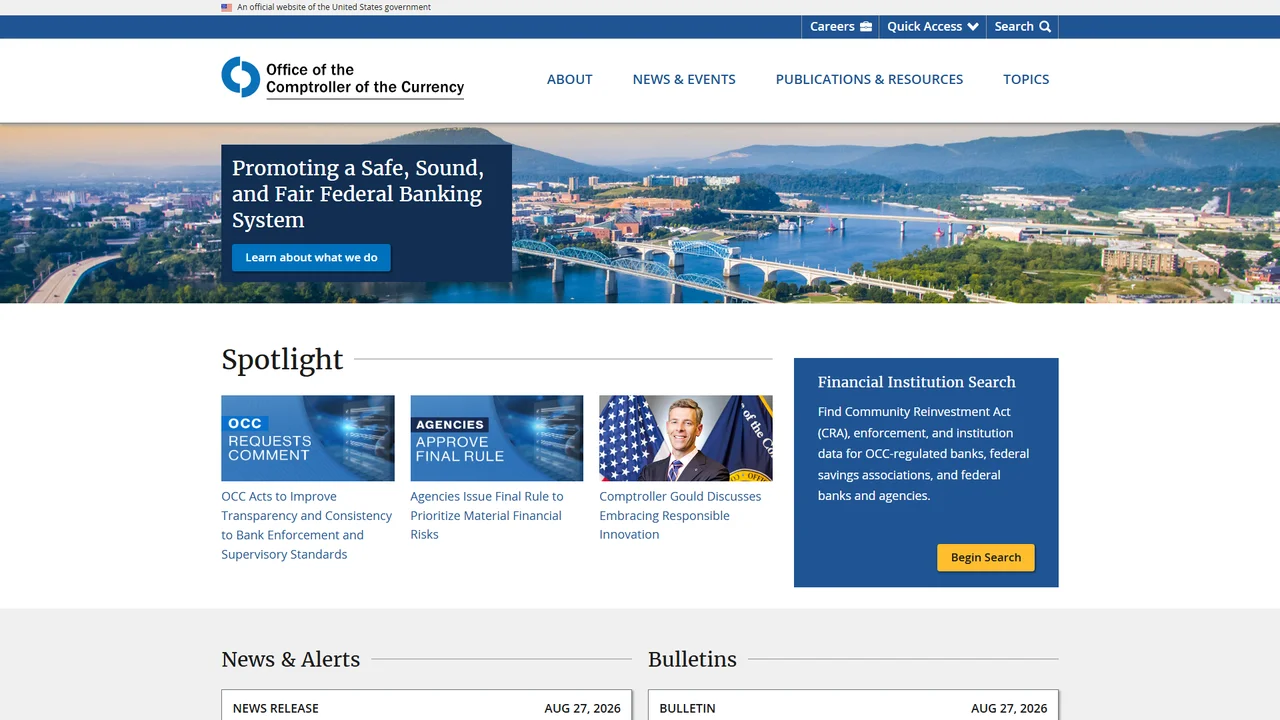
Task: Open Comptroller Gould Discusses Innovation link
Action: coord(680,515)
